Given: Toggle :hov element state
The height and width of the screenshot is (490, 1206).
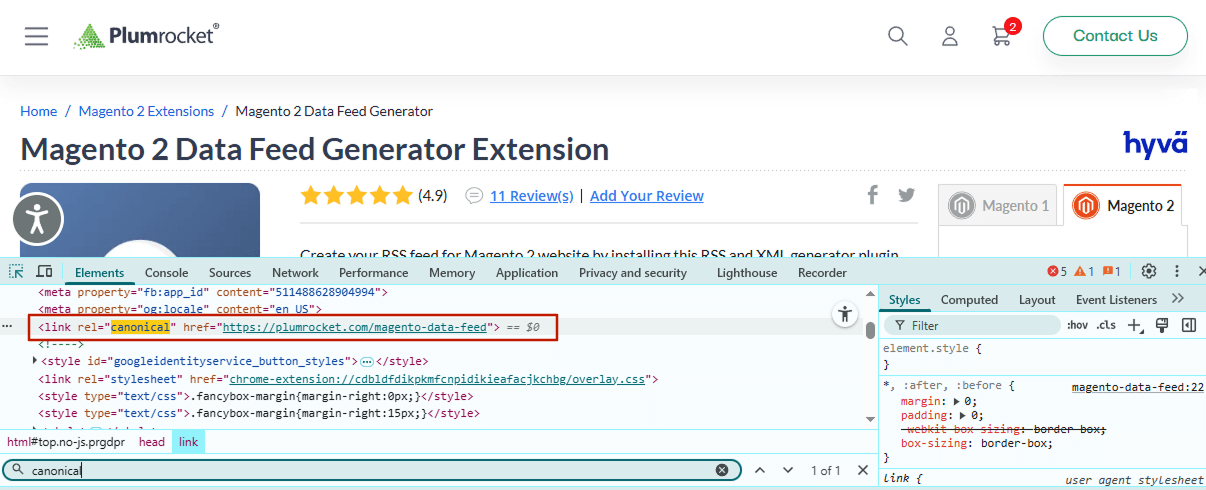Looking at the screenshot, I should click(1077, 325).
